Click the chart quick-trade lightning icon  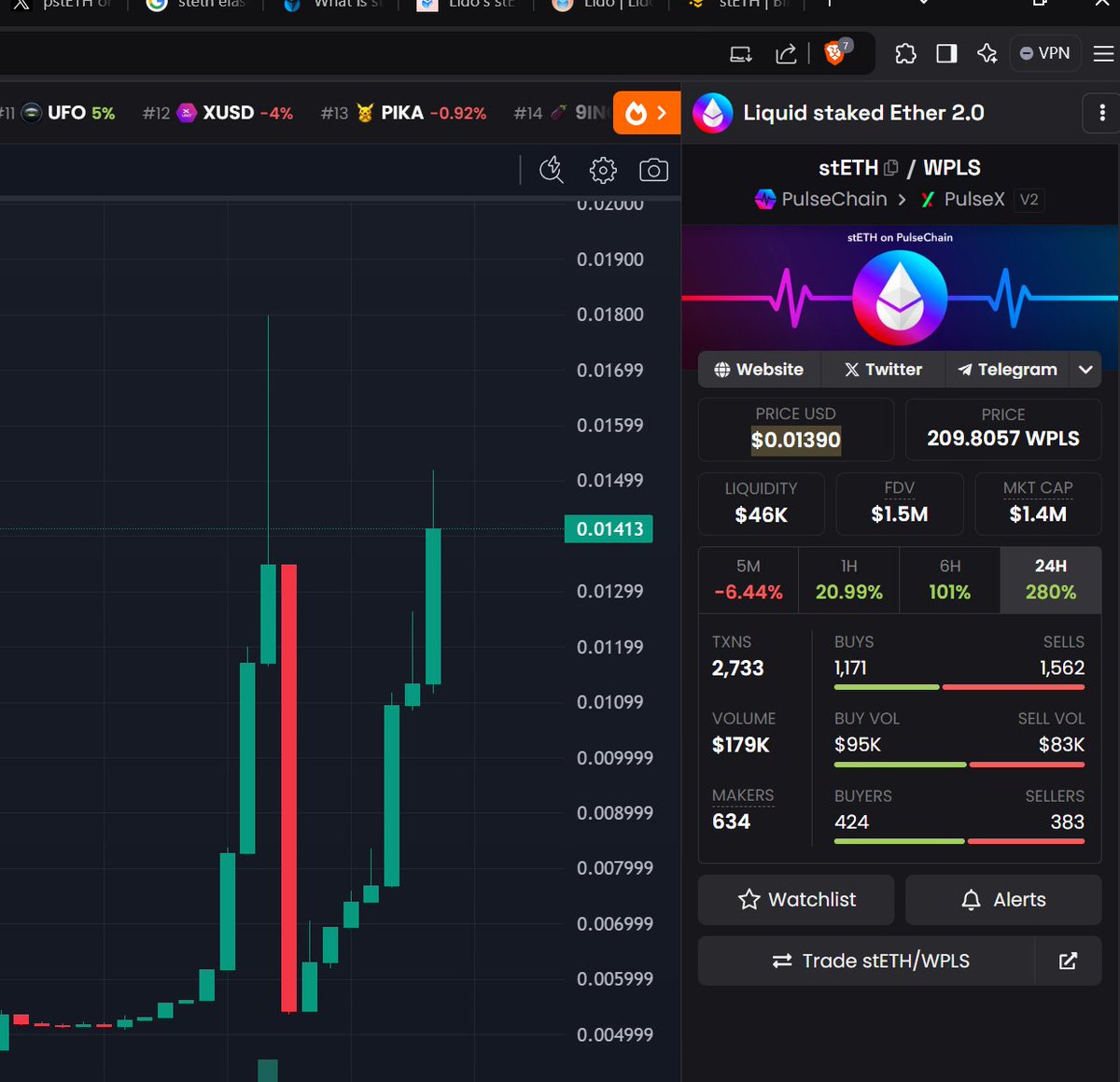[x=552, y=170]
